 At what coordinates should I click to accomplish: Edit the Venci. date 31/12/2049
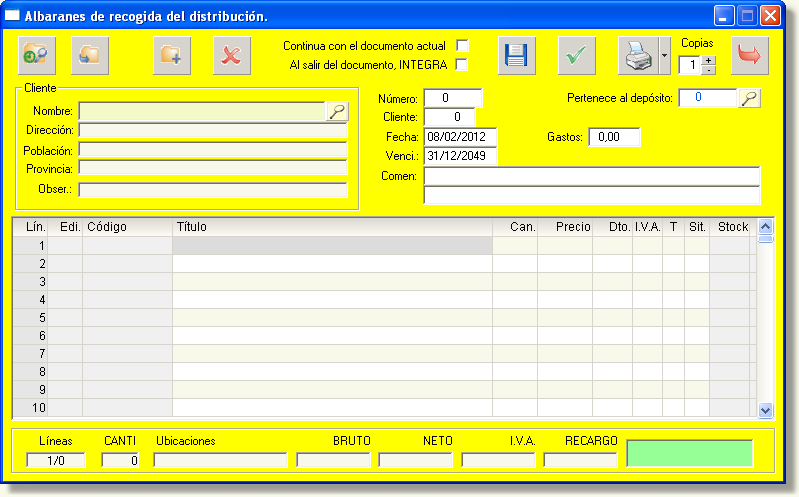[460, 156]
